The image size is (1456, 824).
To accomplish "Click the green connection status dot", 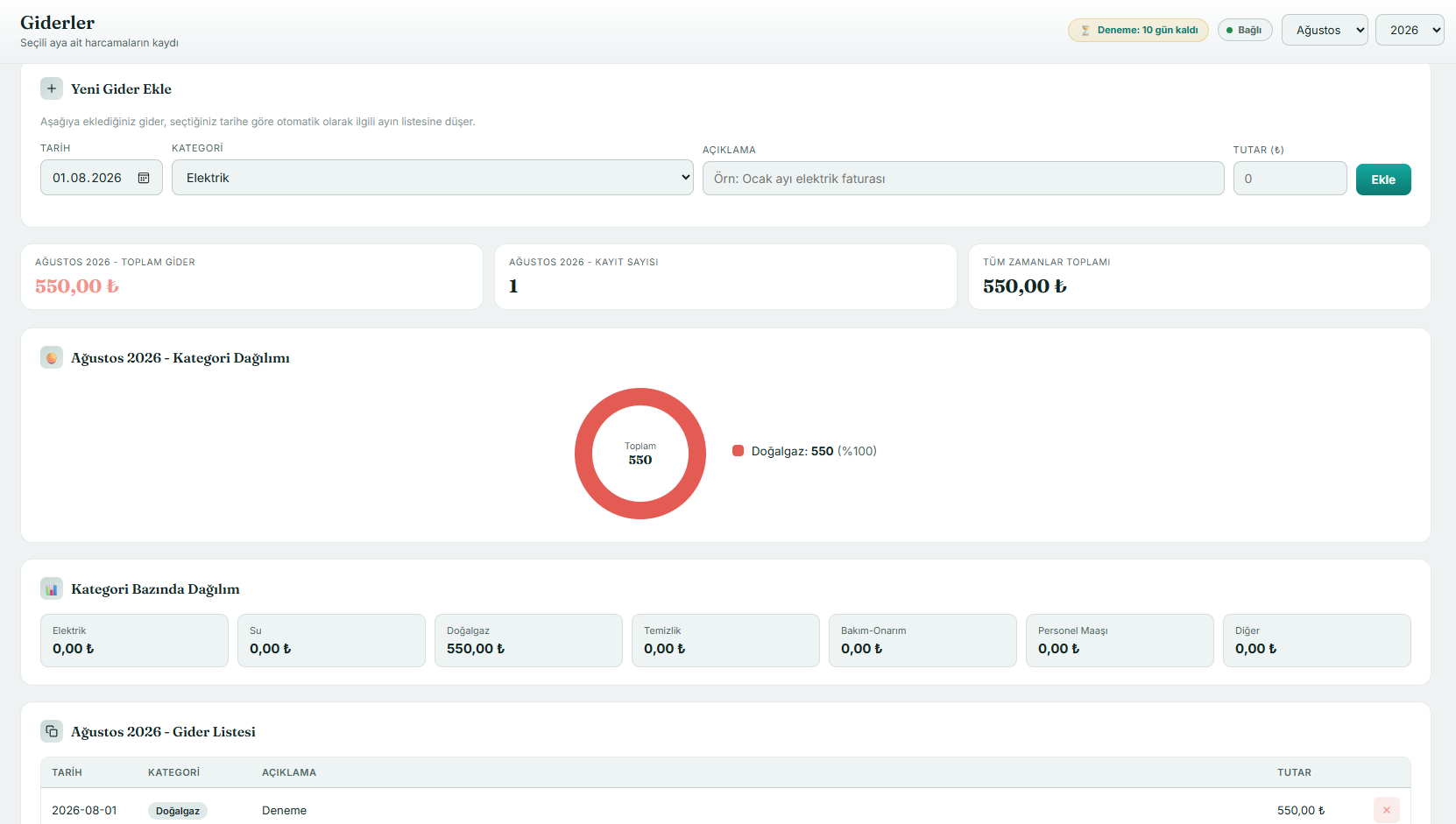I will click(1229, 30).
